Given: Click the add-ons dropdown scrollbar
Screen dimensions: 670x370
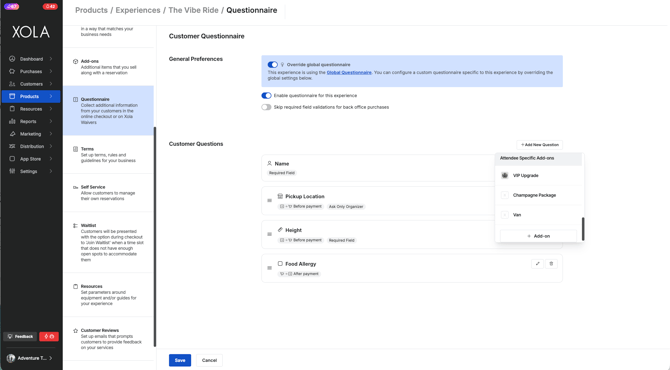Looking at the screenshot, I should (x=583, y=229).
